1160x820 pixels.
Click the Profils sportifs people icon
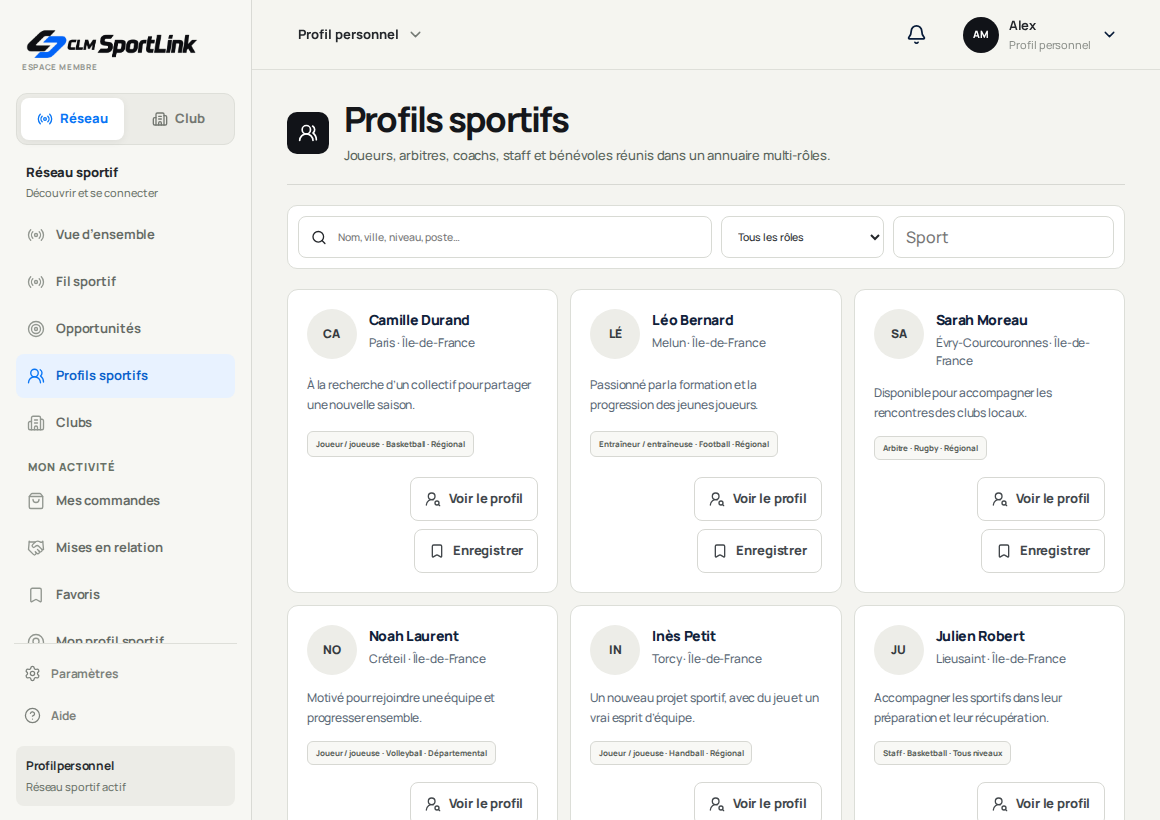(36, 376)
